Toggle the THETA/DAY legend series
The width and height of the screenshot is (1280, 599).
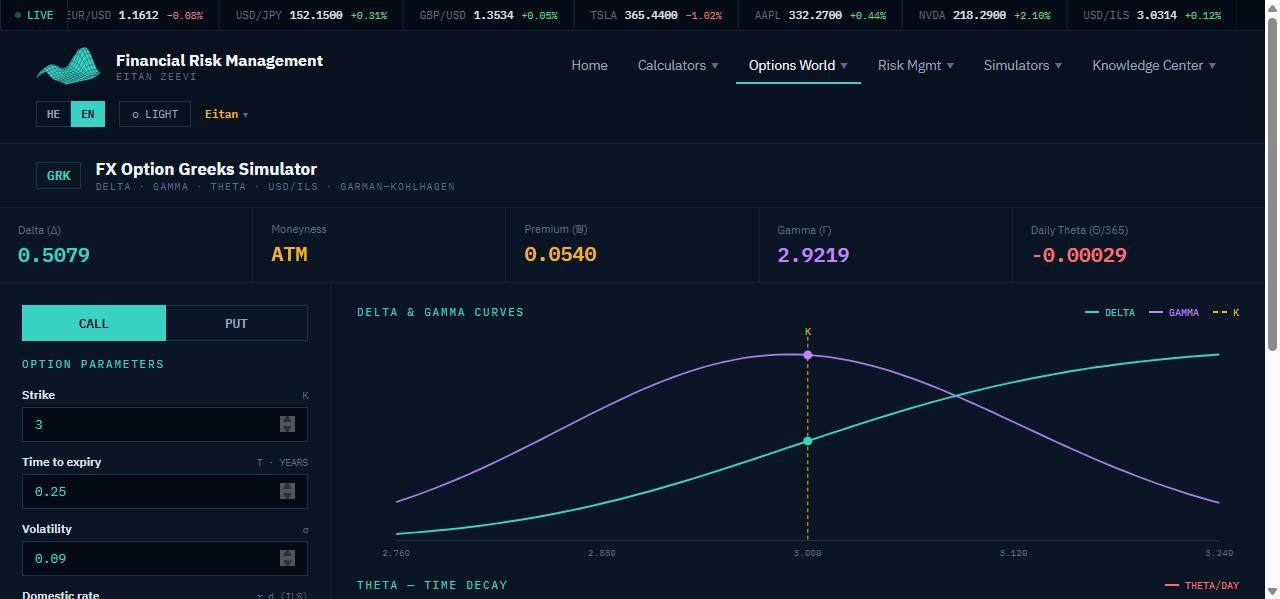click(1202, 585)
